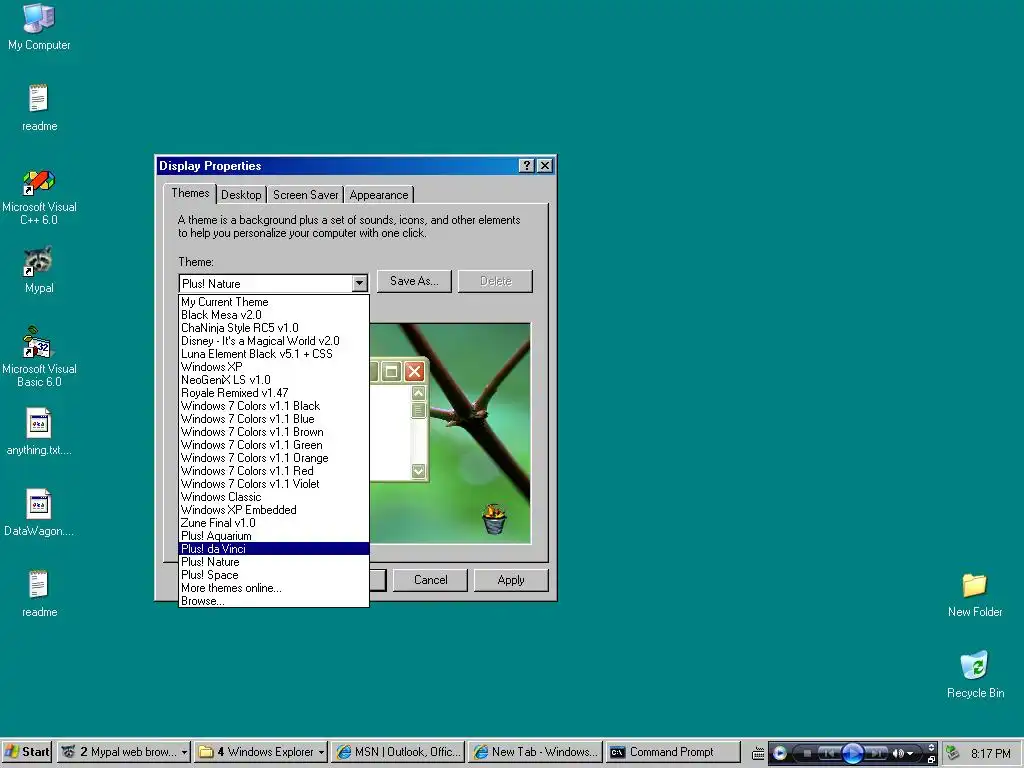
Task: Click Next track on taskbar media player
Action: click(x=876, y=754)
